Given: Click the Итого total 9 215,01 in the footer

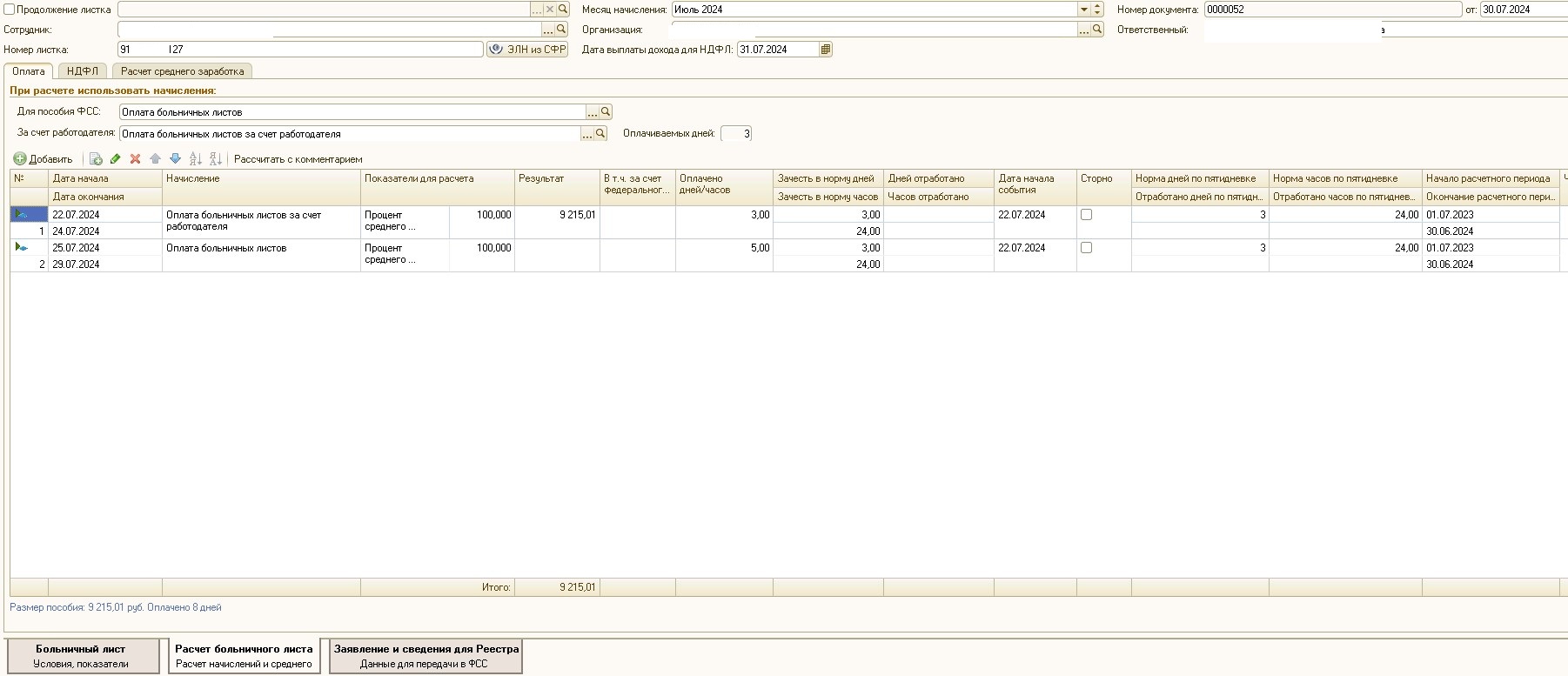Looking at the screenshot, I should tap(557, 587).
